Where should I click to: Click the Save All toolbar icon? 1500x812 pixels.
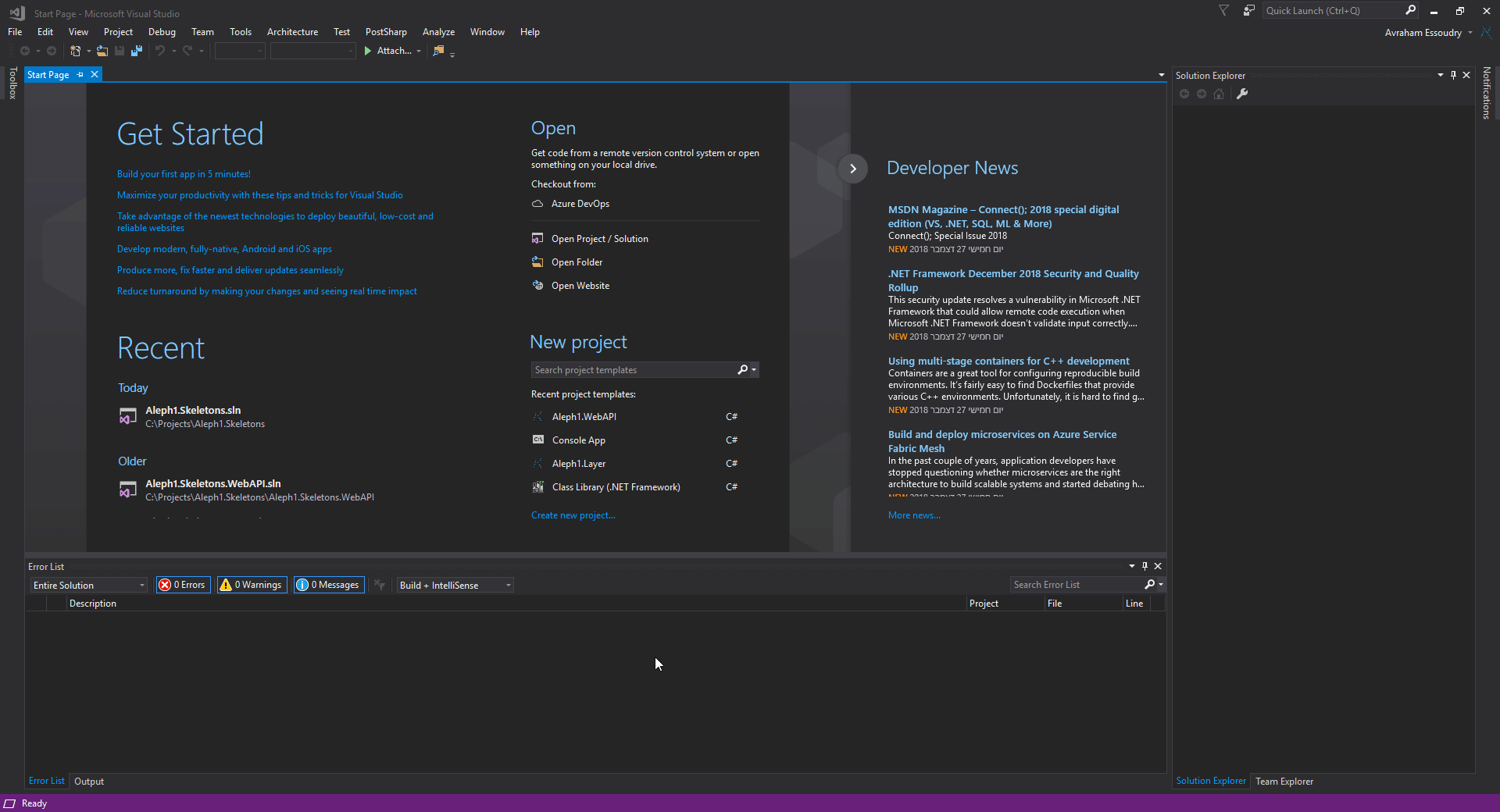click(x=137, y=51)
